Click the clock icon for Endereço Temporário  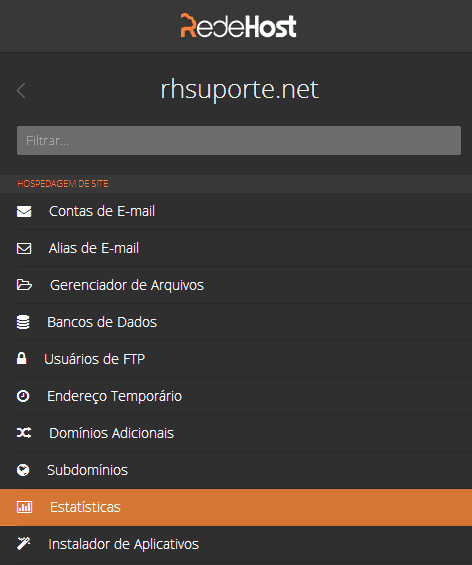pyautogui.click(x=23, y=396)
